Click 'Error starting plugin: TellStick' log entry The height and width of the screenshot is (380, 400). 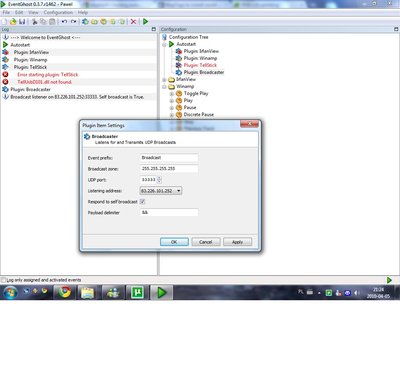point(48,75)
